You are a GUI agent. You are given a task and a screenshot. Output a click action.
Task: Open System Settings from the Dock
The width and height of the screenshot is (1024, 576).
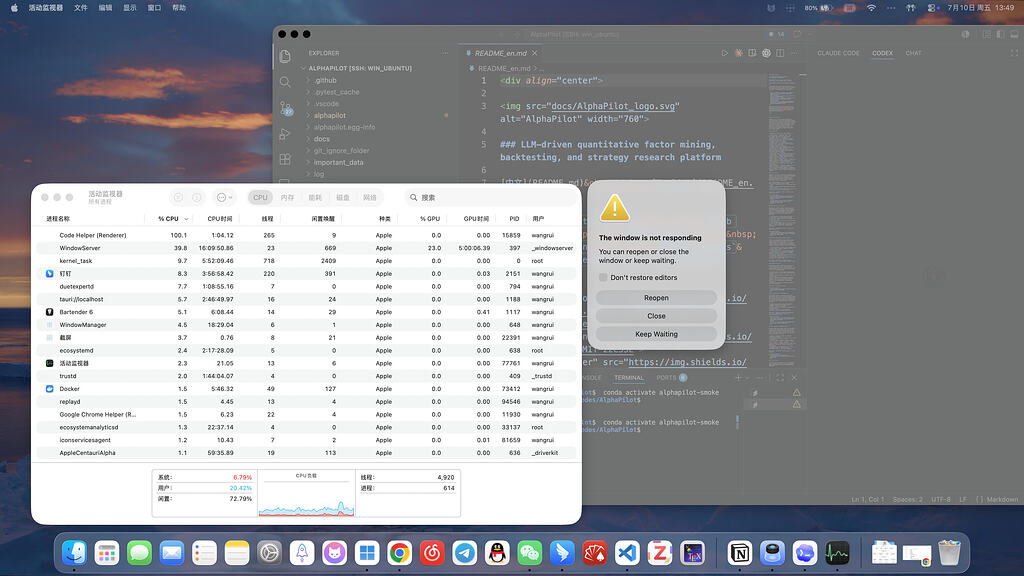pyautogui.click(x=269, y=553)
